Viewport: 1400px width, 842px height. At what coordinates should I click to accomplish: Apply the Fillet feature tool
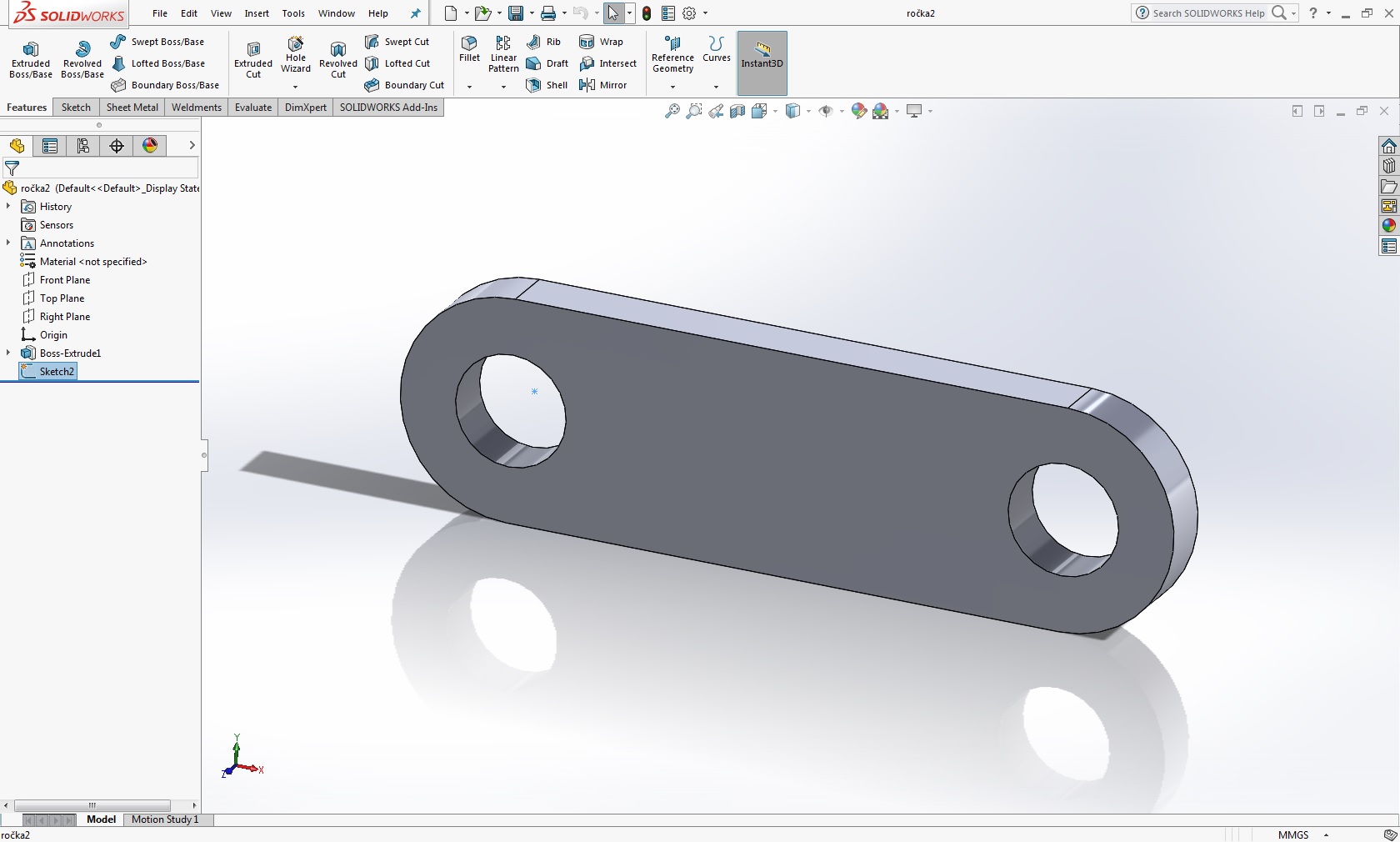469,48
